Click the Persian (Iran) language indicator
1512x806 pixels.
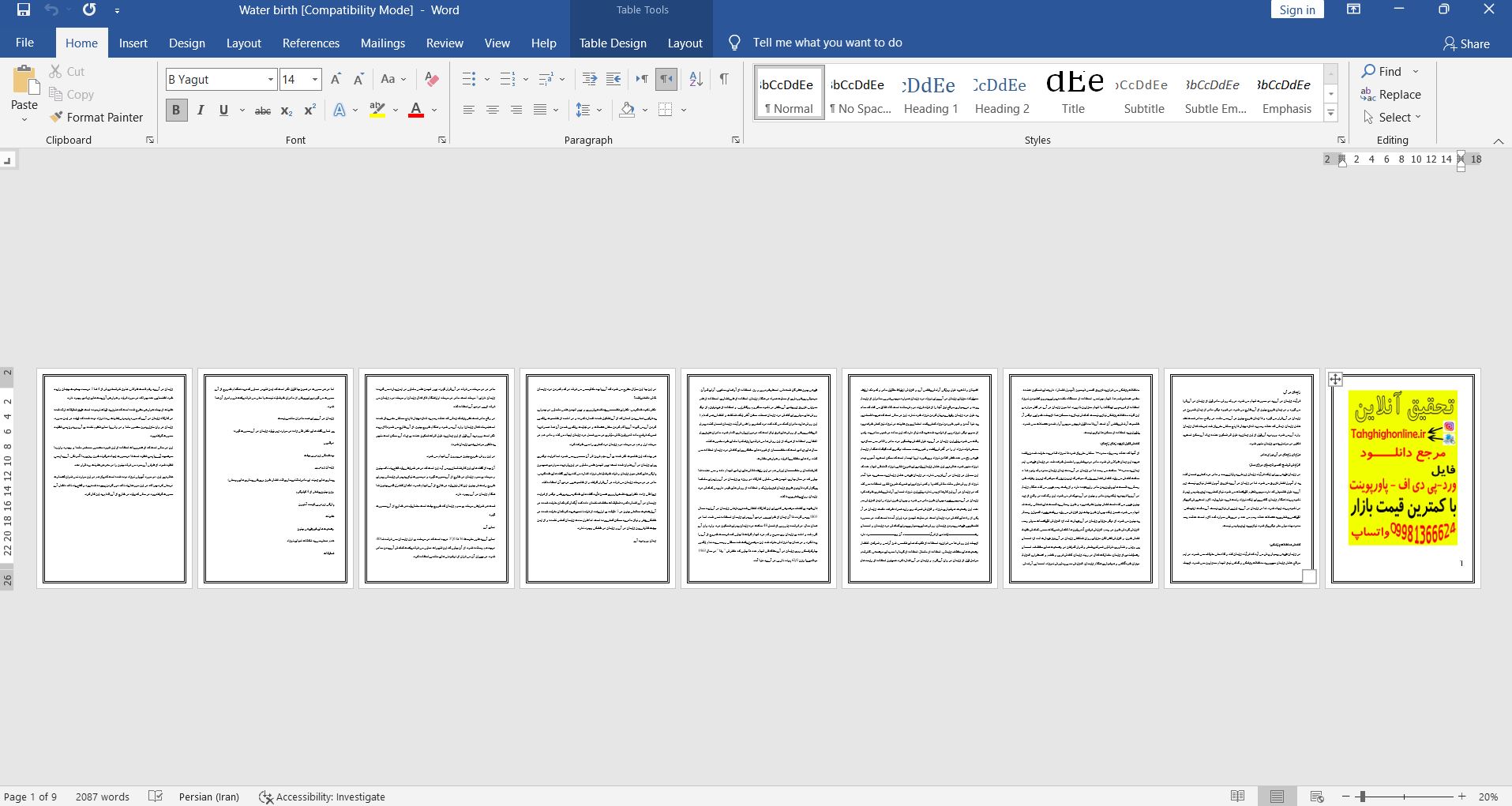(x=209, y=797)
